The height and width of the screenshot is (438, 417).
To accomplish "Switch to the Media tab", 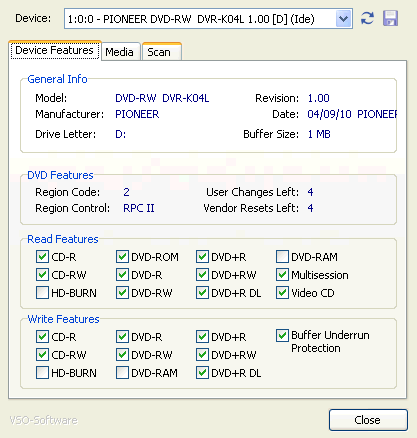I will click(x=120, y=52).
